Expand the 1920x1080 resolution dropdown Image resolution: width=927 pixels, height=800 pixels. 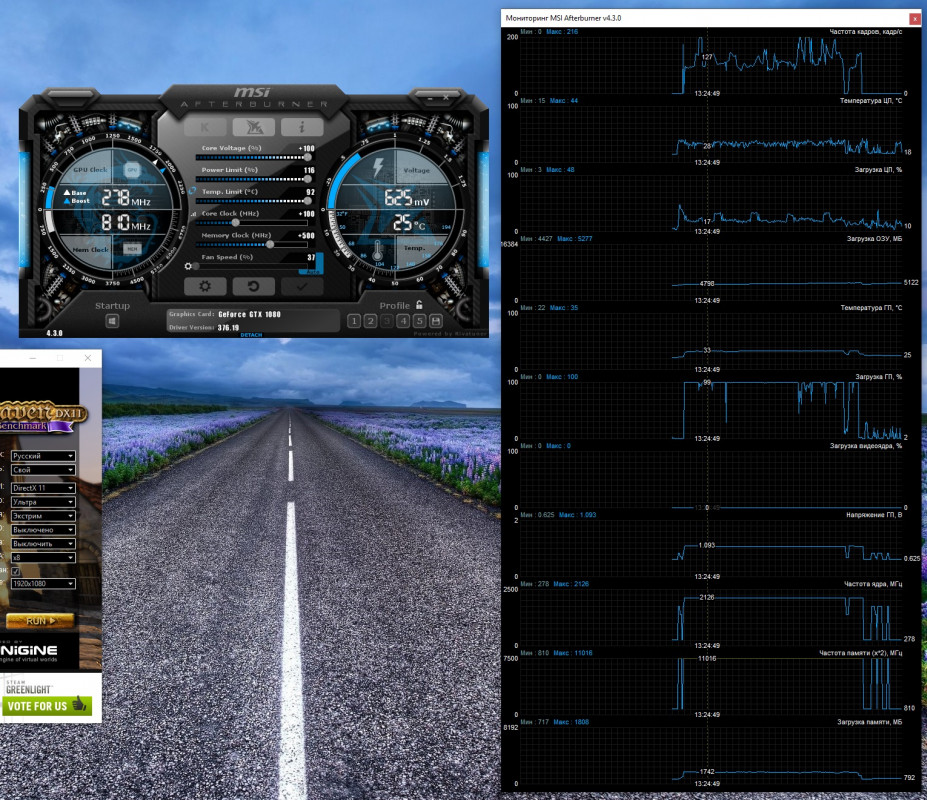(x=43, y=583)
